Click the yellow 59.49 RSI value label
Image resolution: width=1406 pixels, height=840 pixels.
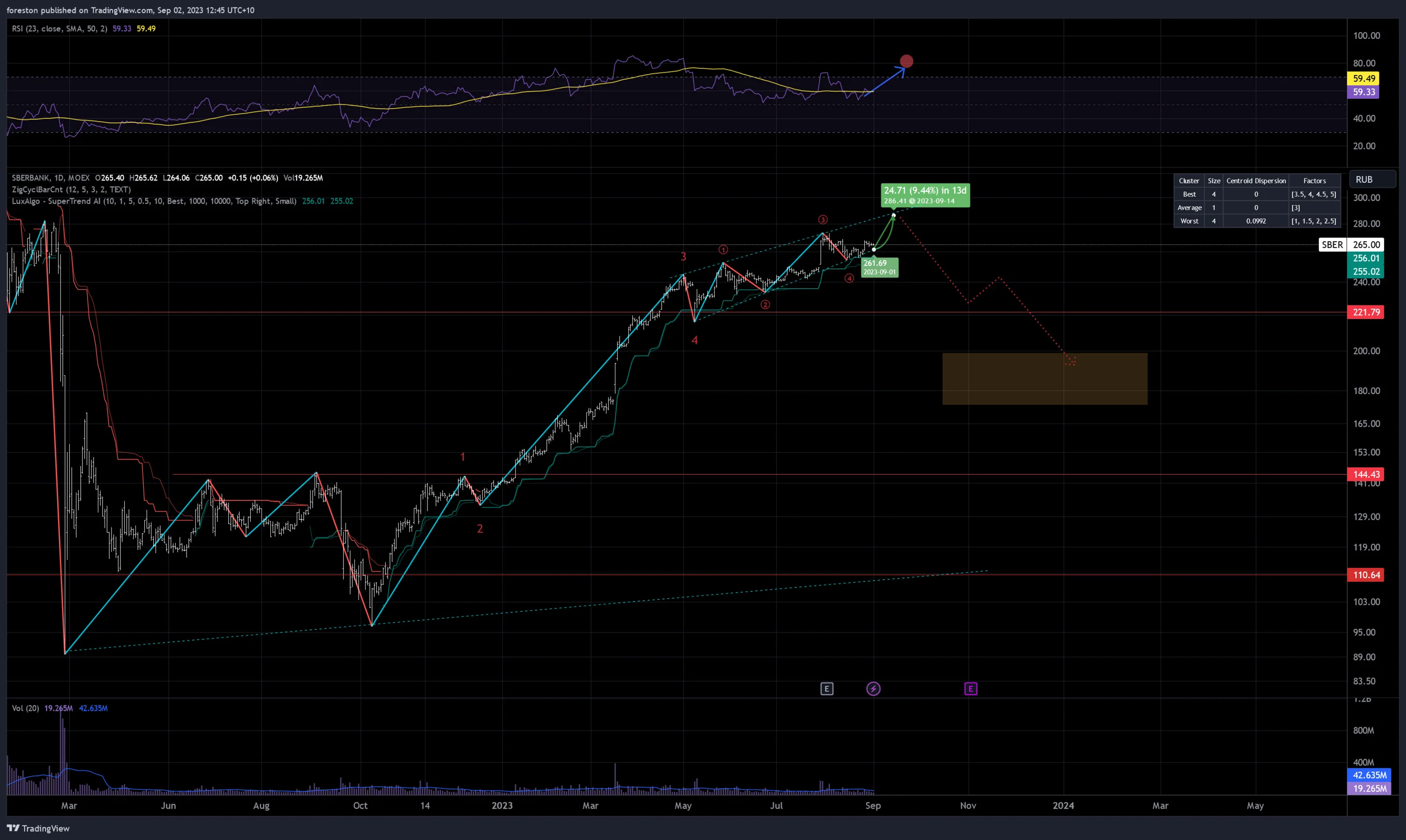1363,79
